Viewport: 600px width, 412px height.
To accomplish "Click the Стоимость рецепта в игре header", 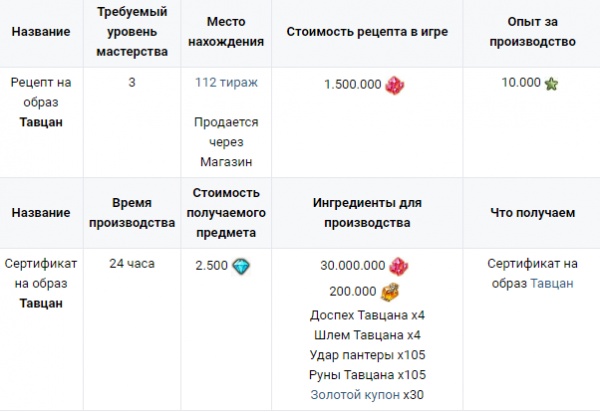I will 367,32.
